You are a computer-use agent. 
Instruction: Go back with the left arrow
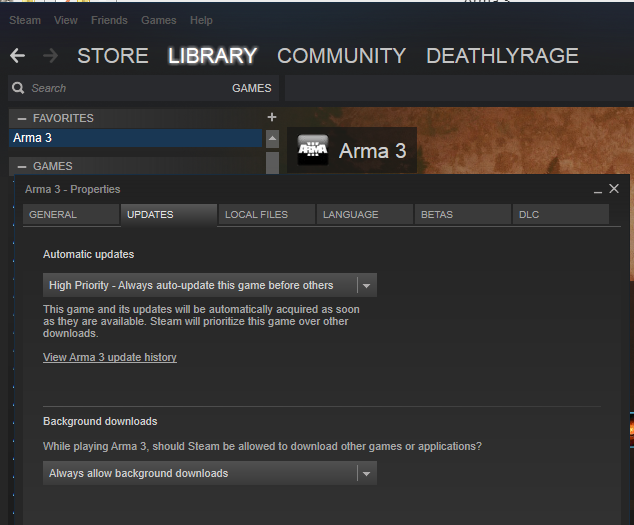coord(17,55)
